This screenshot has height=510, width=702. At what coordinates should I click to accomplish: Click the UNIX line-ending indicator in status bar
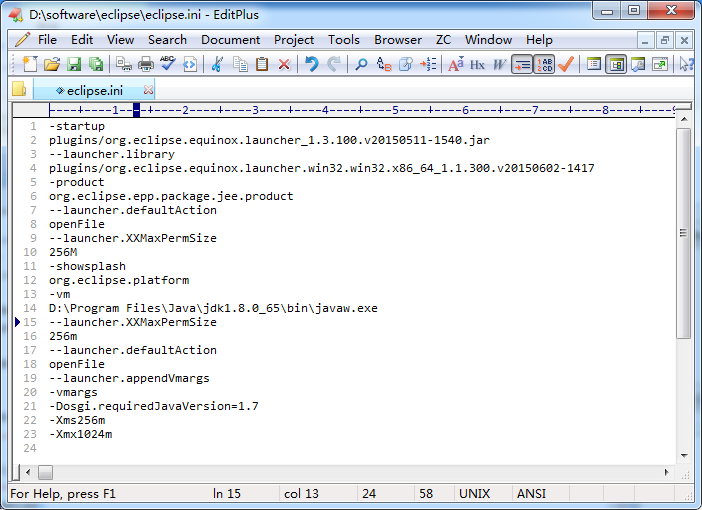coord(474,494)
